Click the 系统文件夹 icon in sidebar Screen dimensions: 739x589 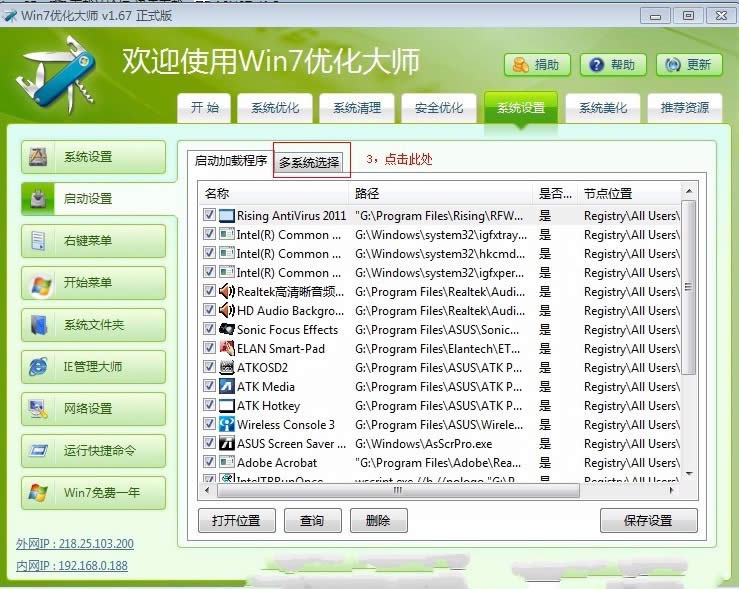point(39,325)
